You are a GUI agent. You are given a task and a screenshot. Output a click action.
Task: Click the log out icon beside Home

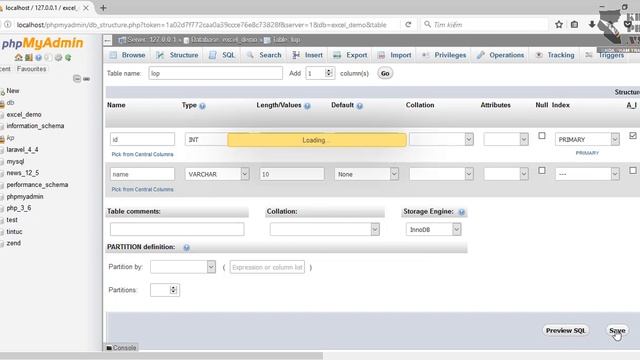(29, 58)
